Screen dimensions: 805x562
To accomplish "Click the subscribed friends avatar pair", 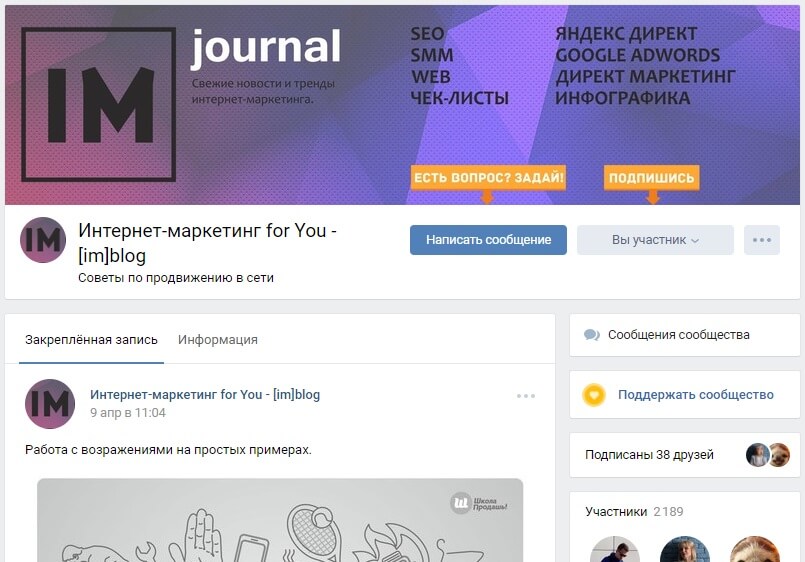I will click(768, 455).
